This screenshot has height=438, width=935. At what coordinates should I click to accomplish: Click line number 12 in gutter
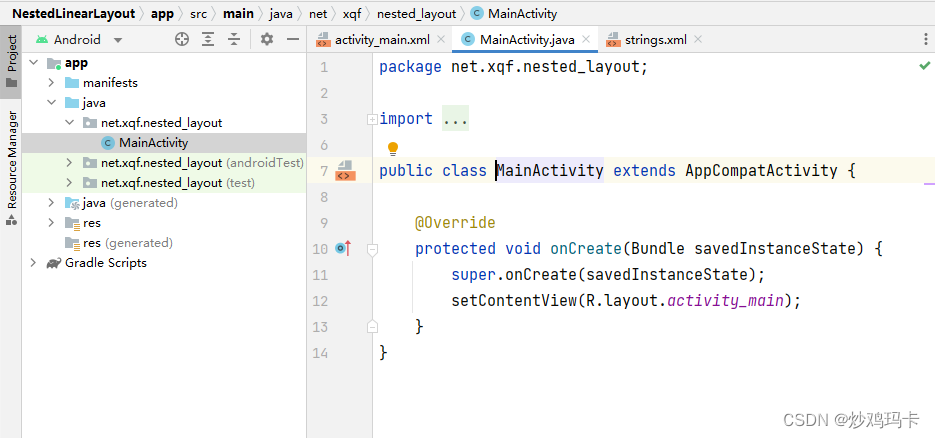tap(320, 301)
